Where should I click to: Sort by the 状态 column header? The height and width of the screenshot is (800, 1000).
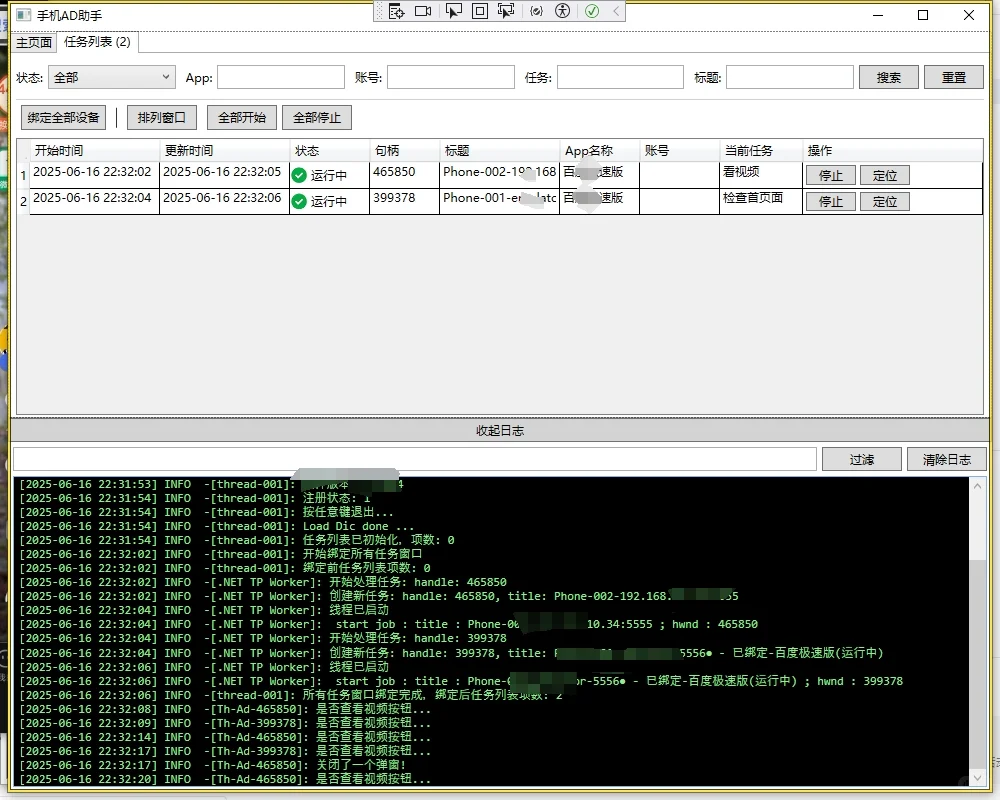pos(330,151)
